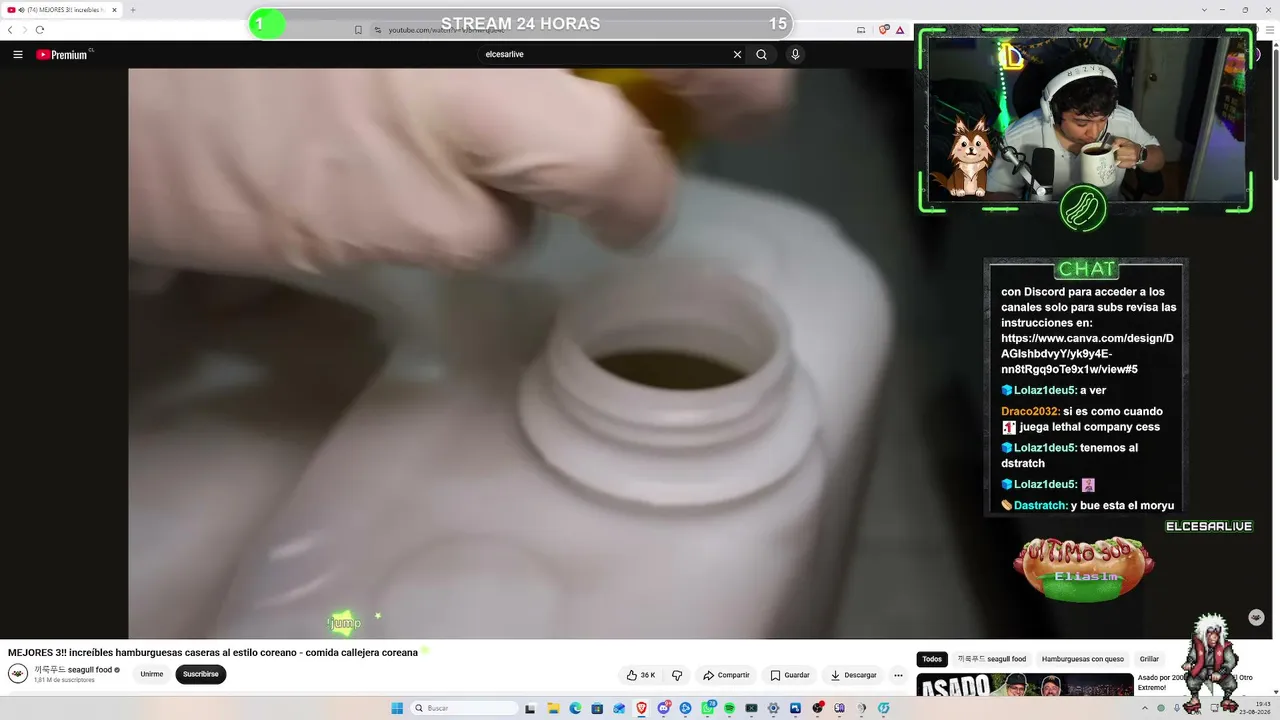Image resolution: width=1280 pixels, height=720 pixels.
Task: Open Task View on taskbar
Action: [531, 708]
